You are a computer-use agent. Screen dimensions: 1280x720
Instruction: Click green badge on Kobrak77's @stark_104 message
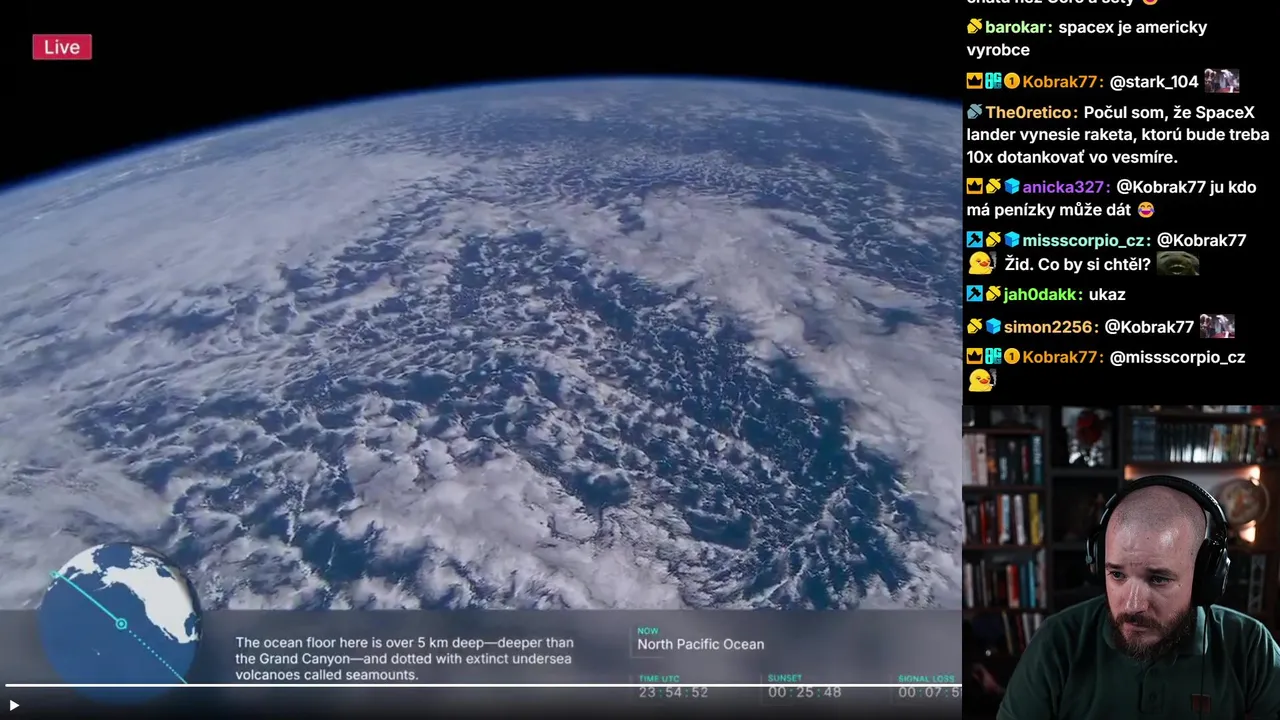click(x=993, y=82)
